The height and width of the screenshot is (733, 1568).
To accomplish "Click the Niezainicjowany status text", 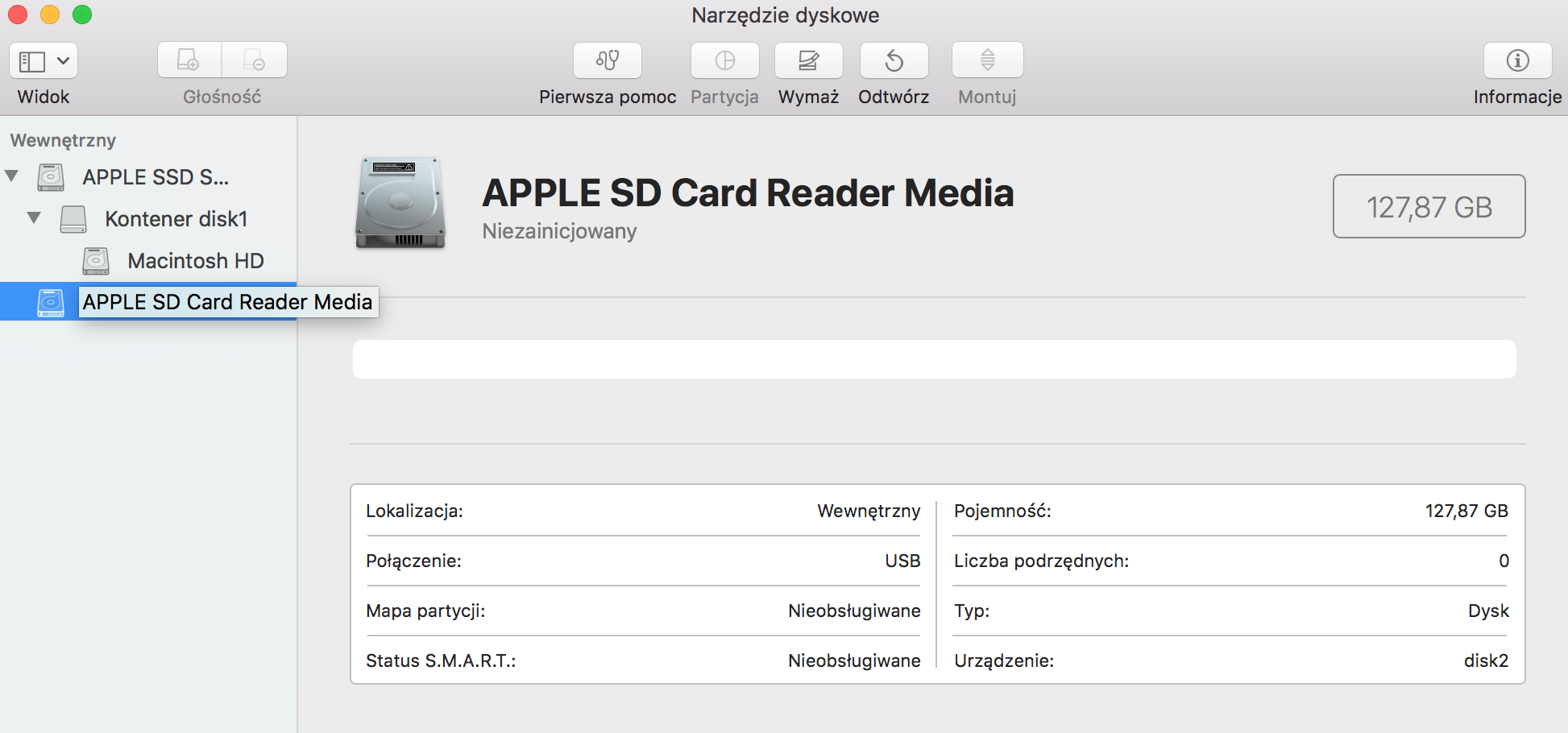I will [x=559, y=231].
